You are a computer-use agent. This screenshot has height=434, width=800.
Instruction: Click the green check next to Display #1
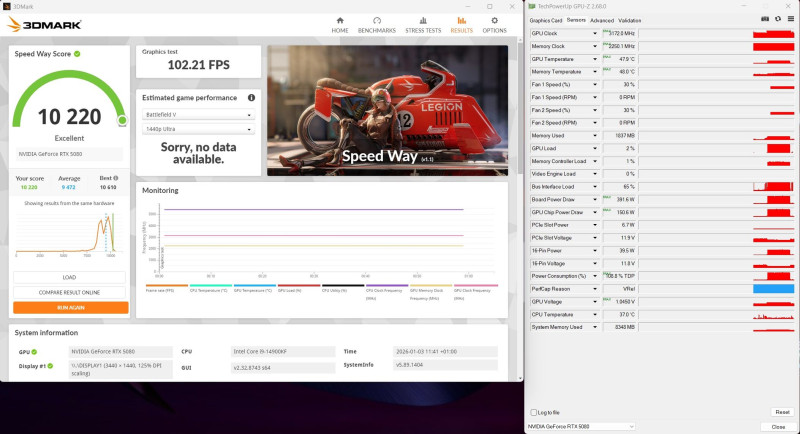(x=50, y=366)
